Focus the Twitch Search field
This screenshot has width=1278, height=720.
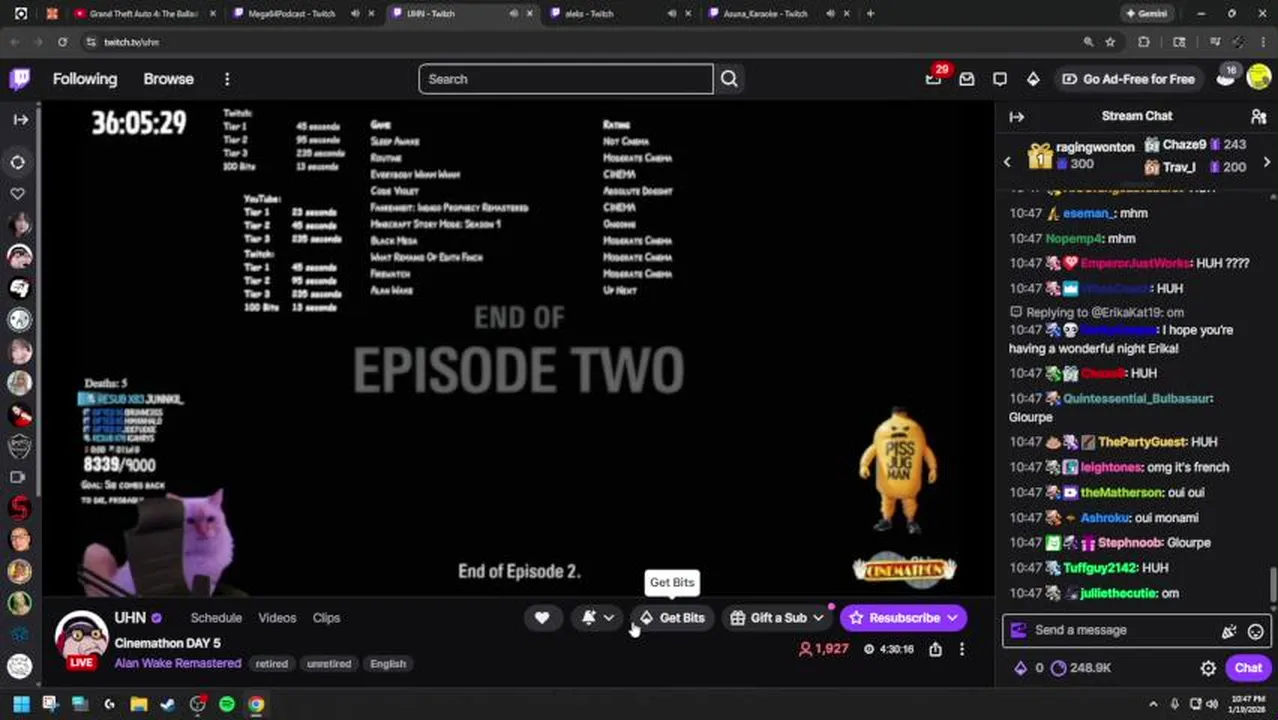566,79
